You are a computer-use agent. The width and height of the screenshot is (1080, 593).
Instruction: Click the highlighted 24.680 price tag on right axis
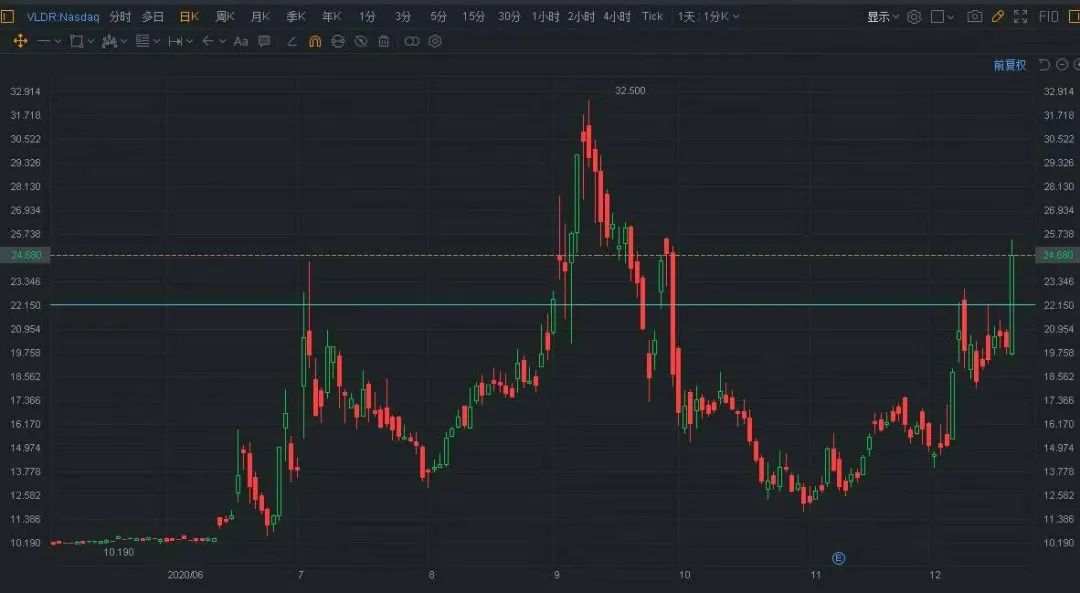(x=1057, y=255)
